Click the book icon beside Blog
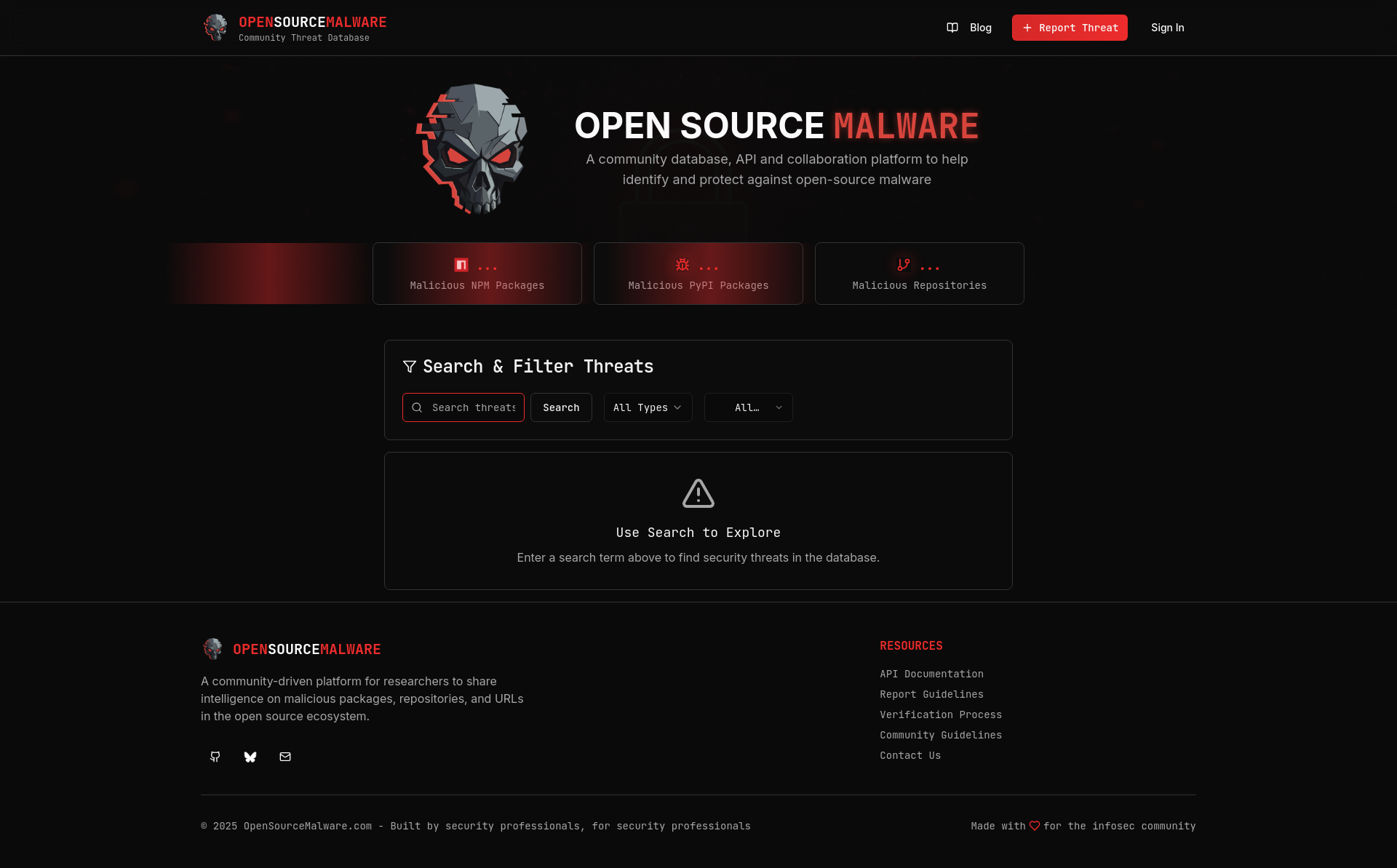 pos(953,28)
